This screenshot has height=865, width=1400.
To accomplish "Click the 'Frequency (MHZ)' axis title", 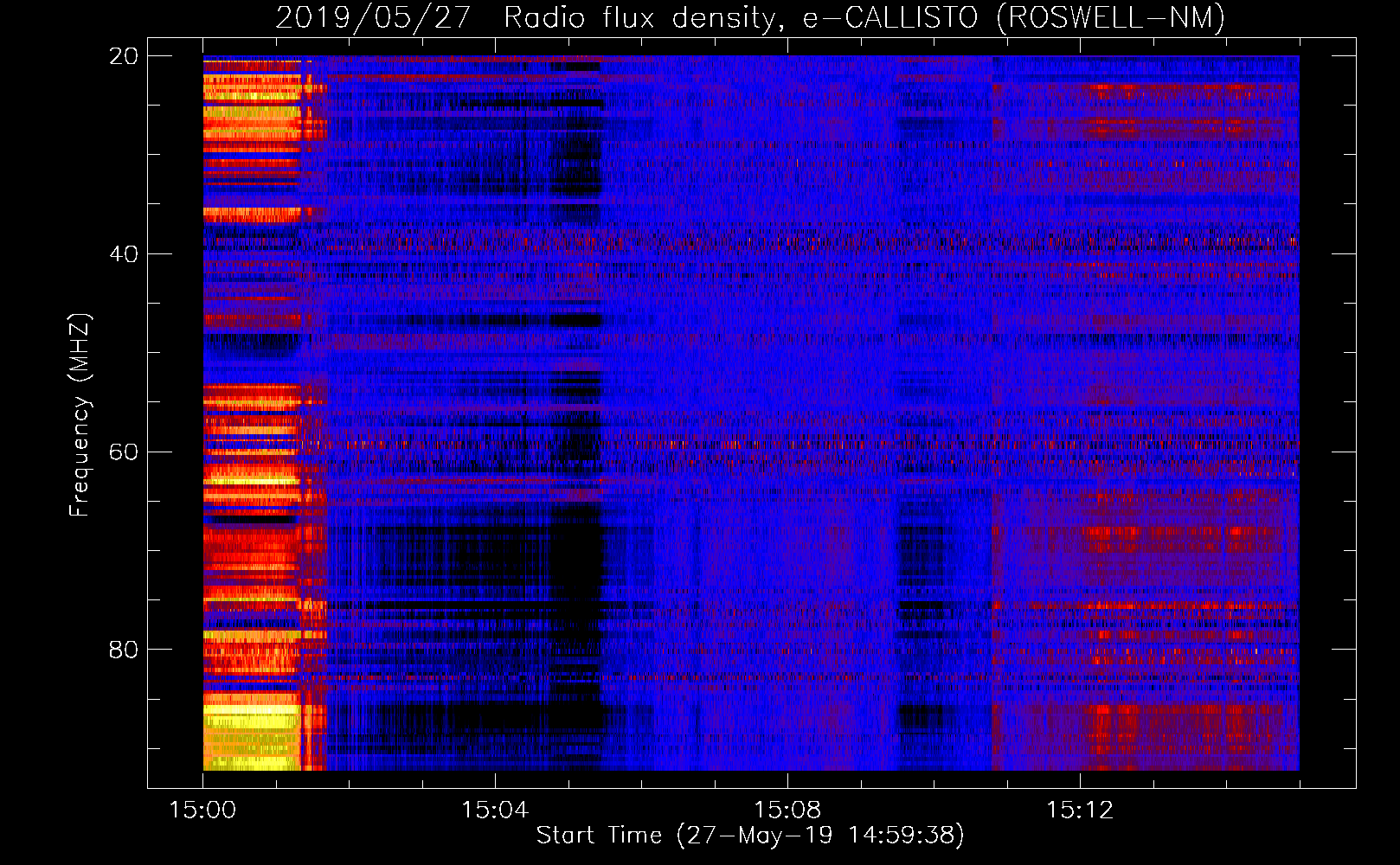I will (x=80, y=415).
